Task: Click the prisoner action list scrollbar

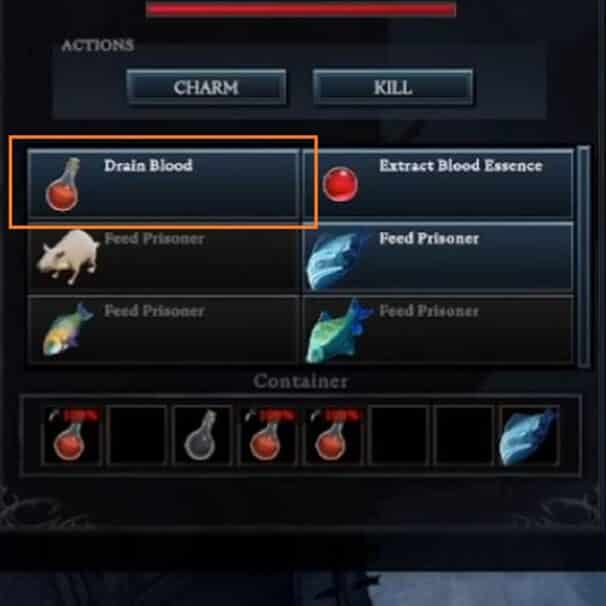Action: pos(584,256)
